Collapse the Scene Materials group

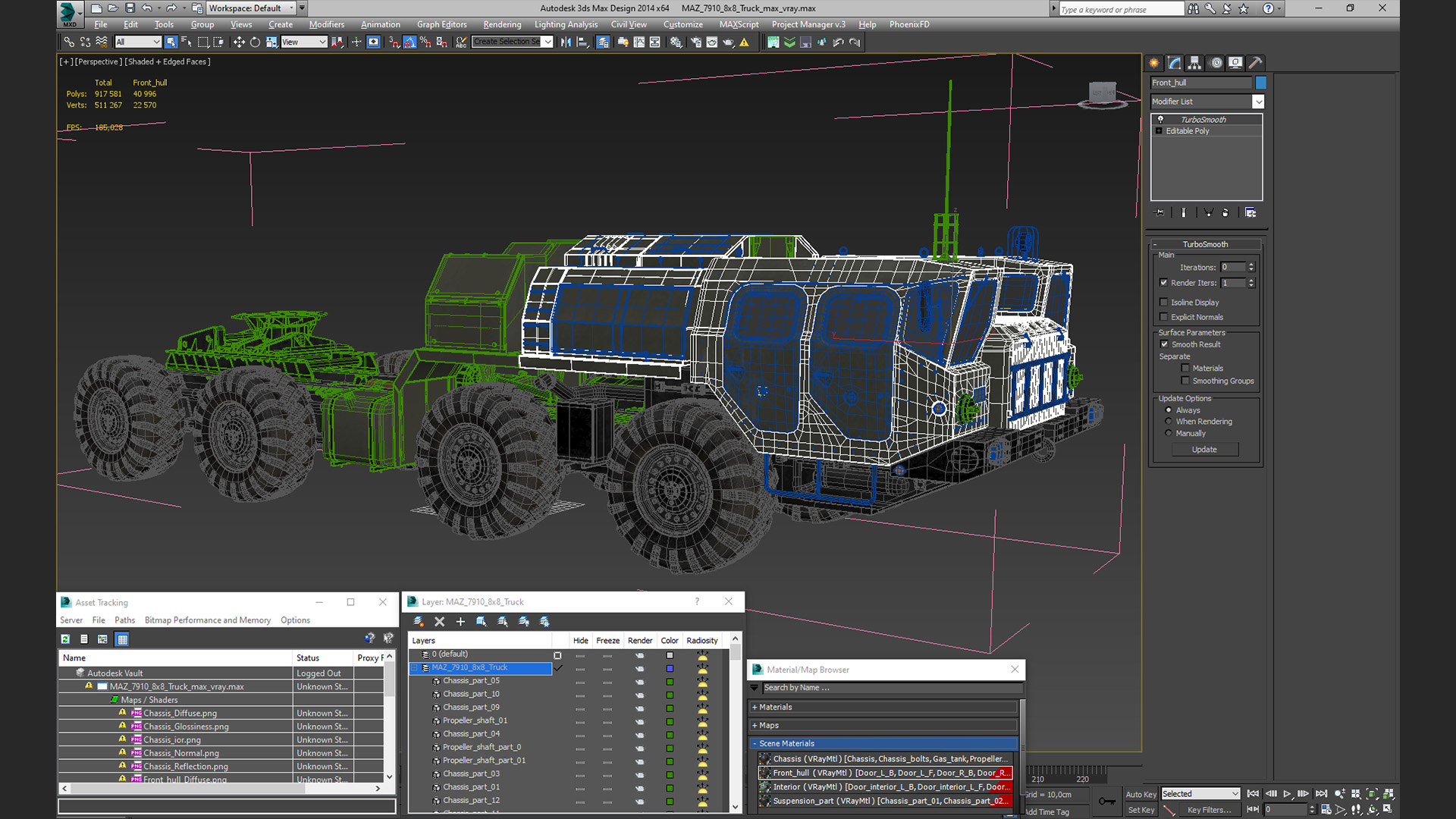(x=884, y=744)
